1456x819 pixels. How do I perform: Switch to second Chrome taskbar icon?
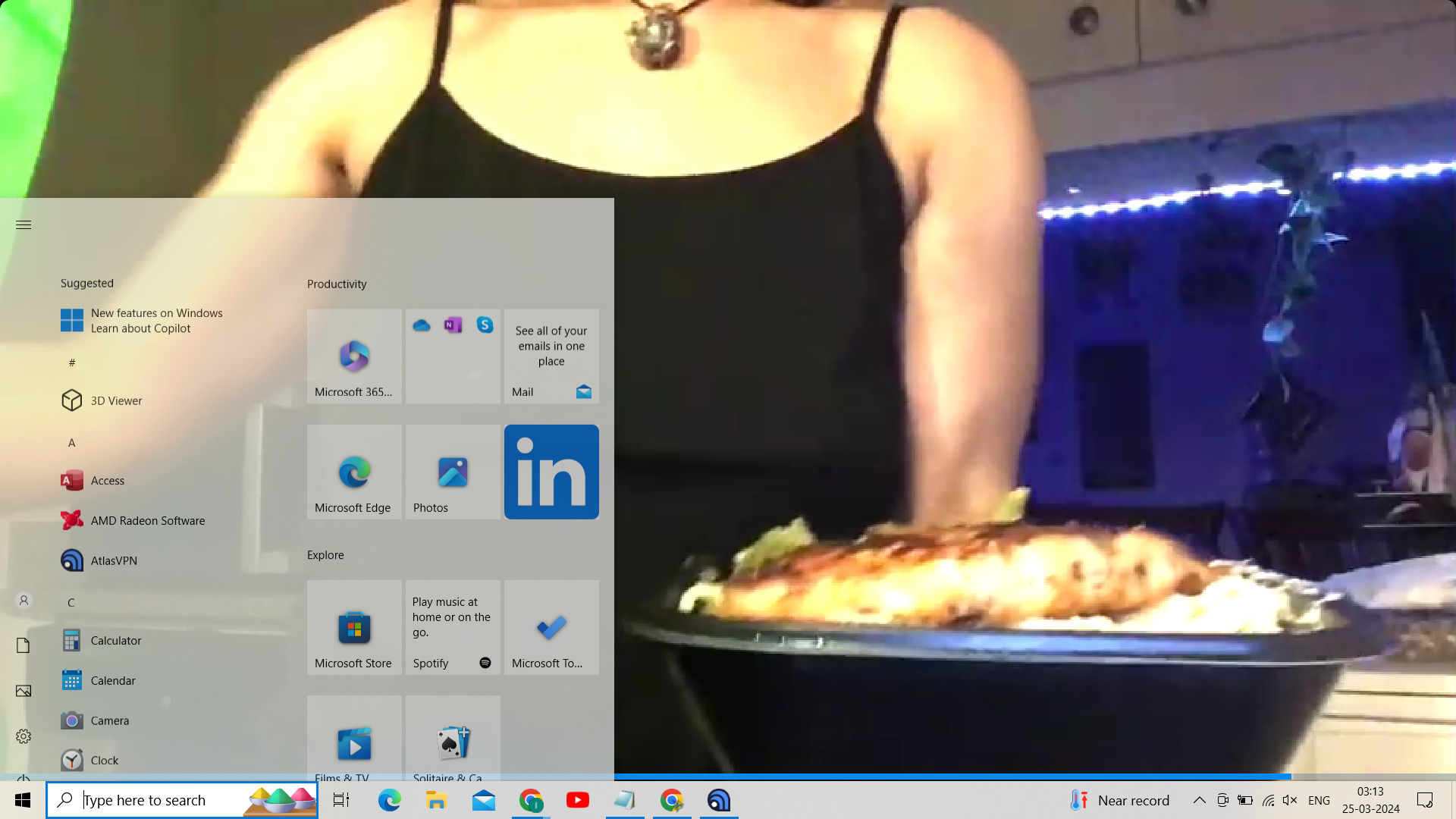click(x=672, y=800)
